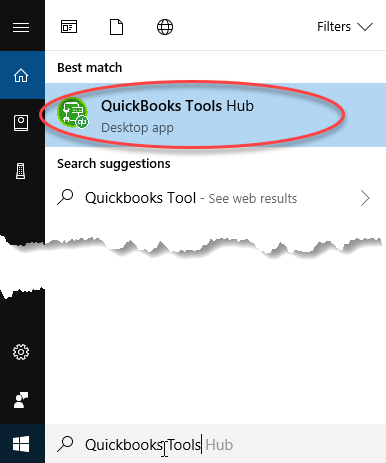Click the Desktop app subtitle
Screen dimensions: 386x463
[137, 128]
